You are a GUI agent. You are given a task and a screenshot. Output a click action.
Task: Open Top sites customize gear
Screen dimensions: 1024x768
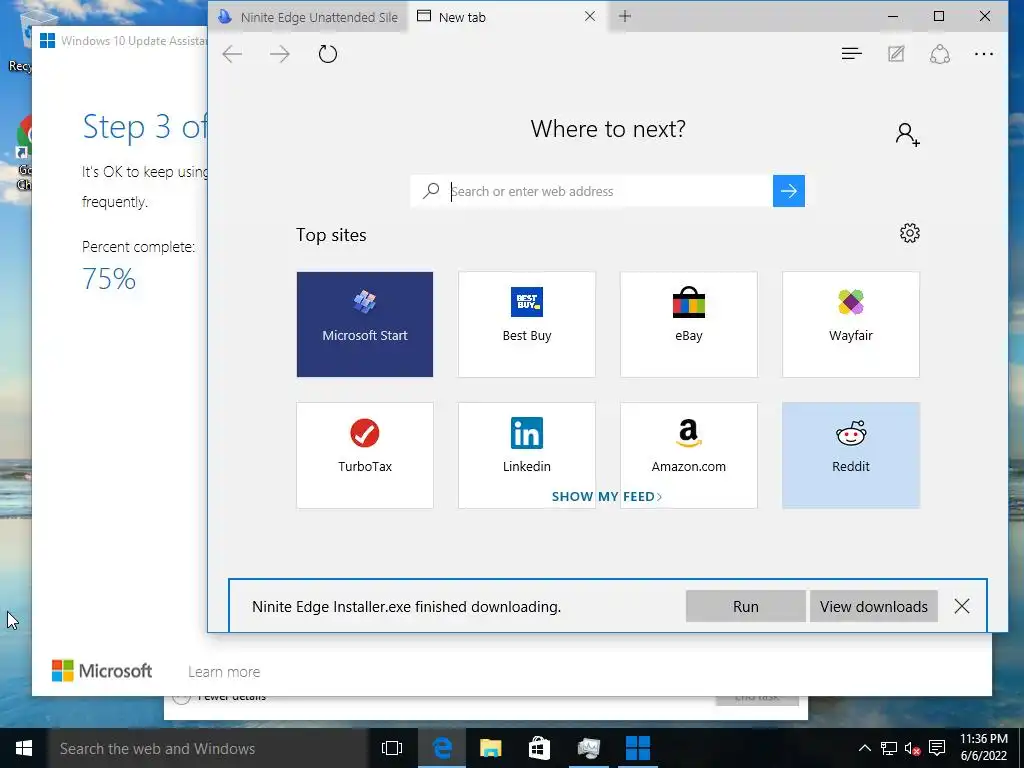(x=910, y=233)
